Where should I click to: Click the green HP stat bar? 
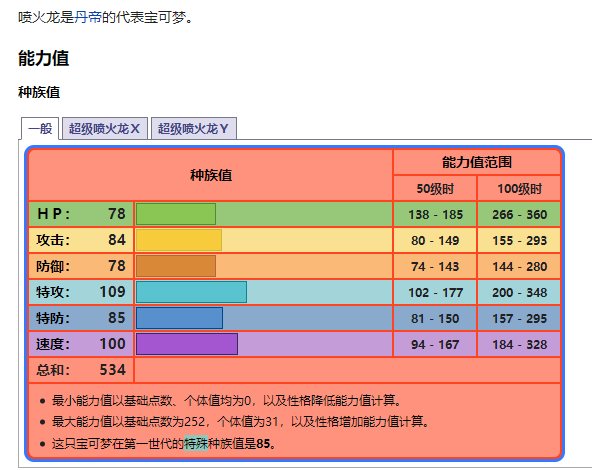tap(176, 214)
